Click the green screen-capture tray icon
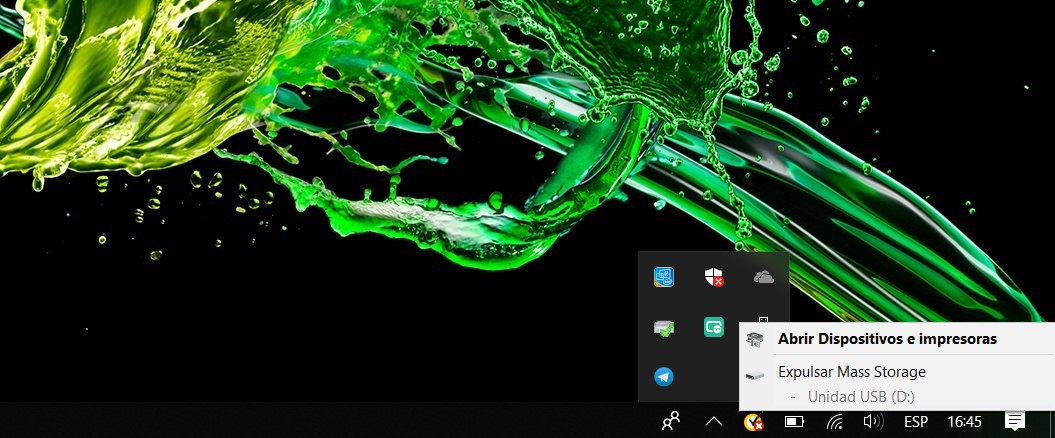Image resolution: width=1055 pixels, height=438 pixels. pyautogui.click(x=713, y=327)
